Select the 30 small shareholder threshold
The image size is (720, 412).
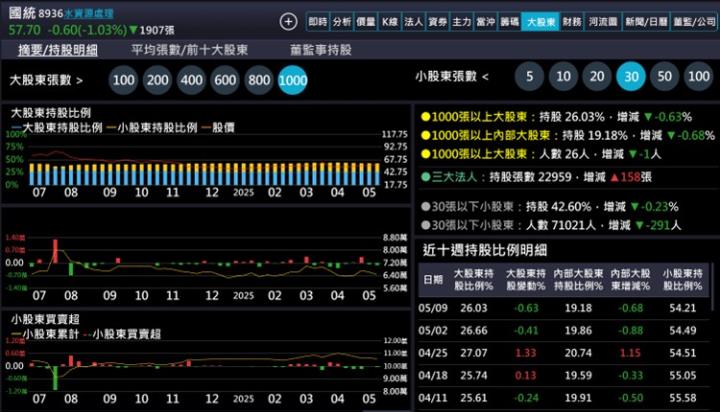631,76
